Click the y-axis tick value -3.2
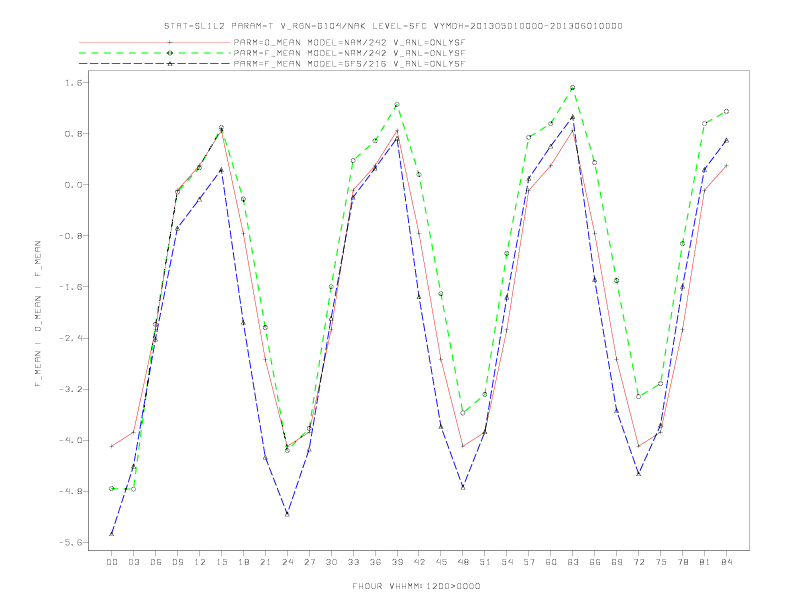Image resolution: width=792 pixels, height=612 pixels. coord(71,389)
